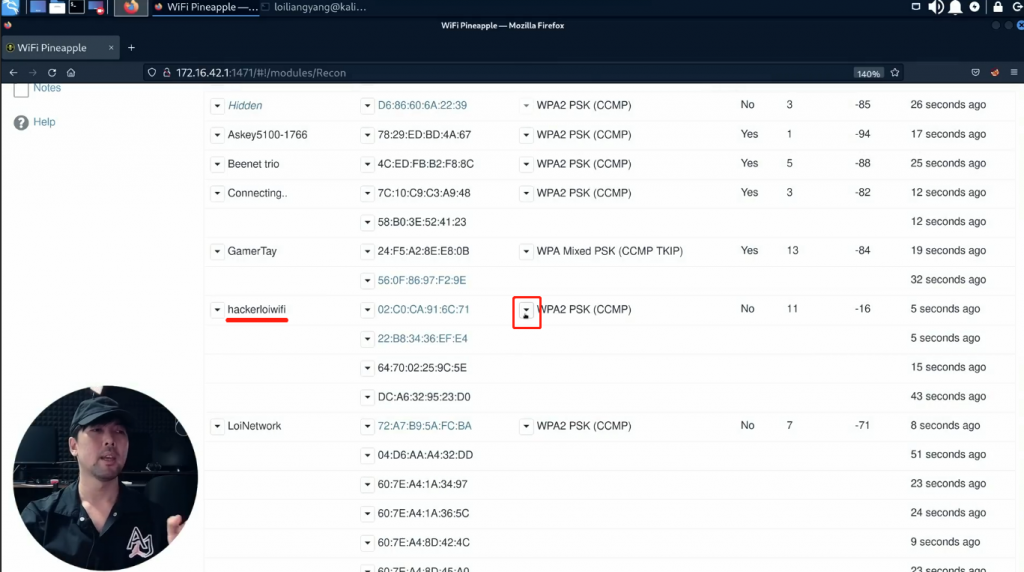This screenshot has height=572, width=1024.
Task: Expand the Beenet trio SSID dropdown
Action: (217, 164)
